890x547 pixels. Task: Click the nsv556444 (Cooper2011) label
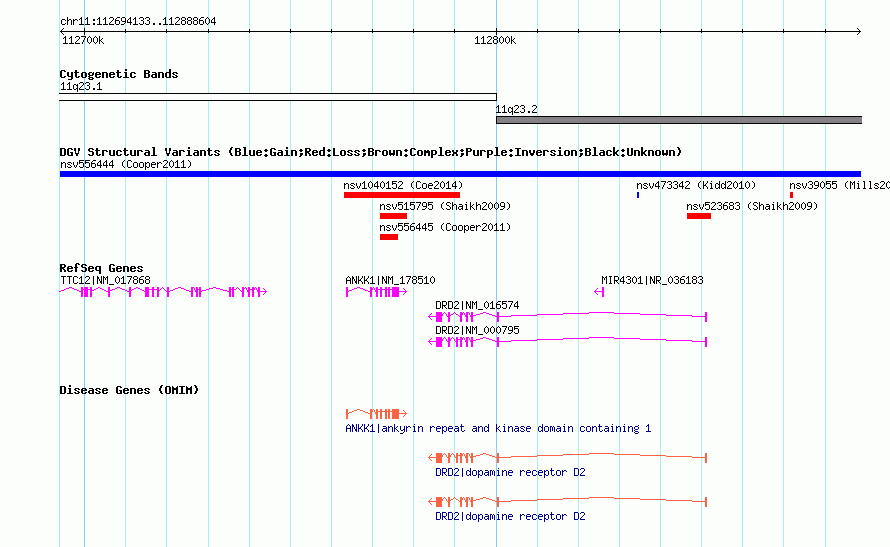point(126,165)
